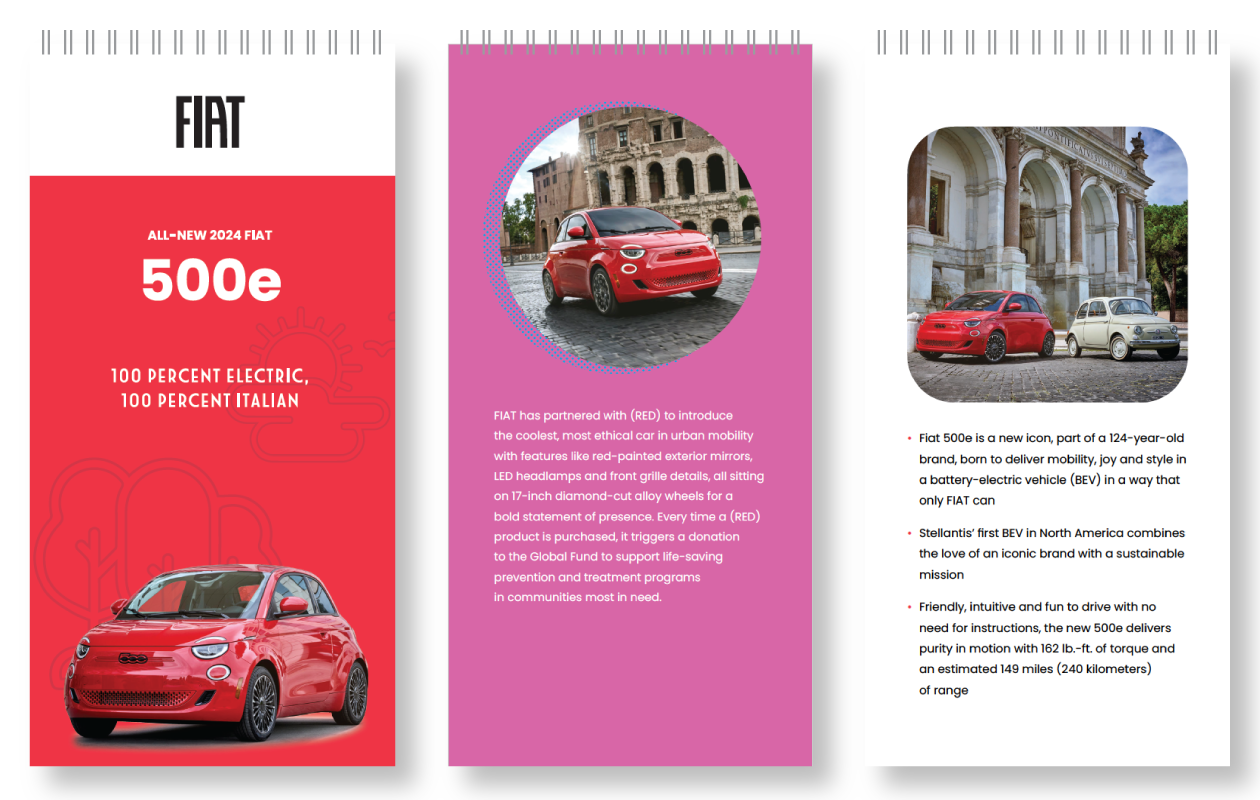Click "purity in motion with 162 lb.-ft. of torque and"
The image size is (1260, 800).
point(1047,648)
